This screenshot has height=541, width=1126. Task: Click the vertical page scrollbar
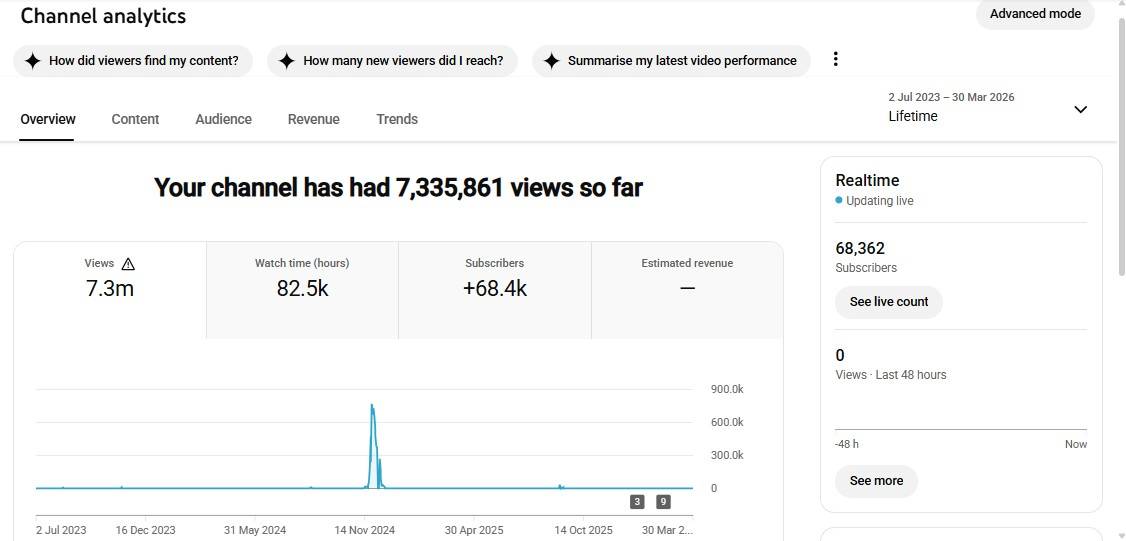1120,150
